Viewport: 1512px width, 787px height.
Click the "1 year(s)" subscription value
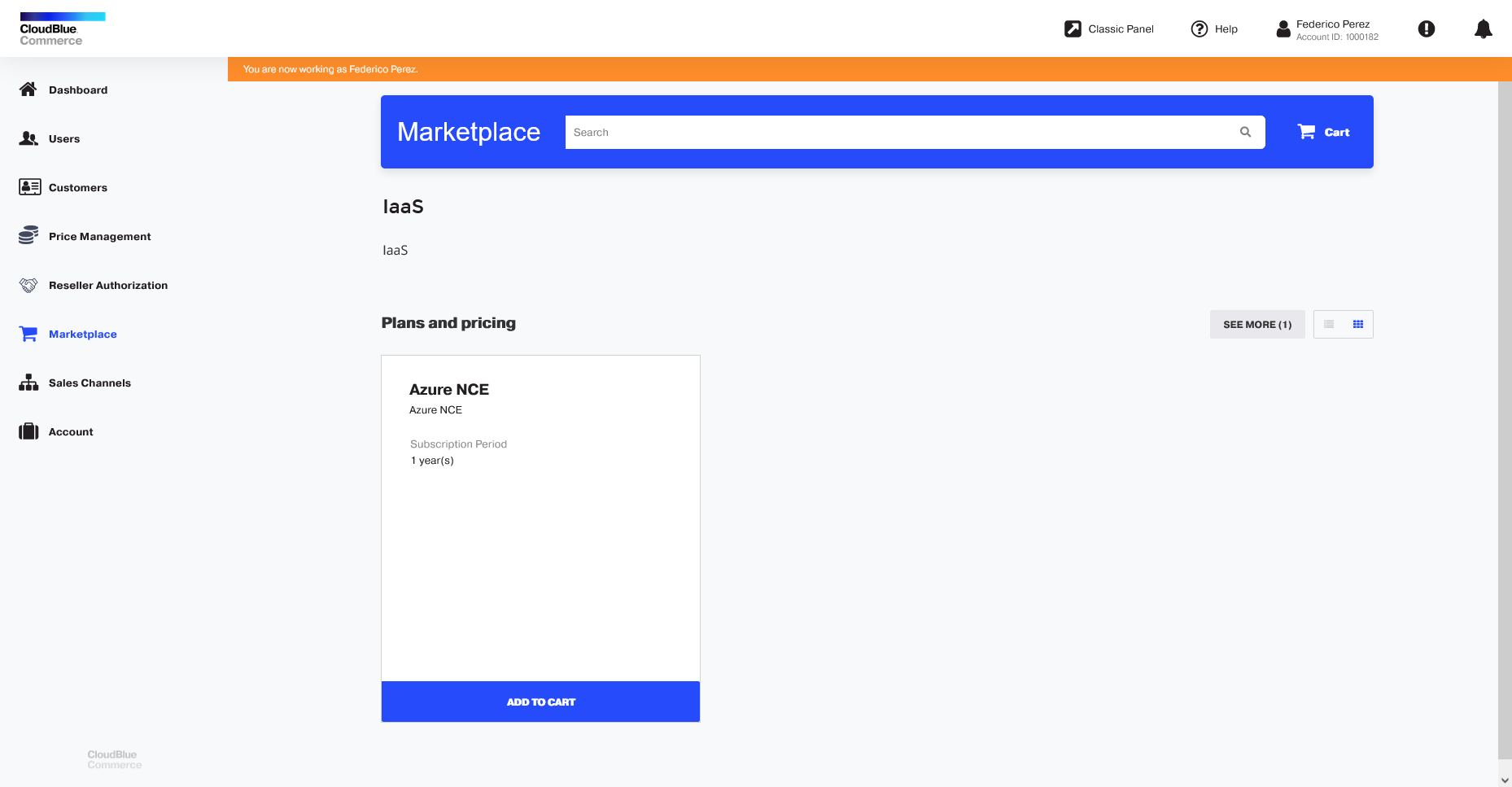click(432, 461)
